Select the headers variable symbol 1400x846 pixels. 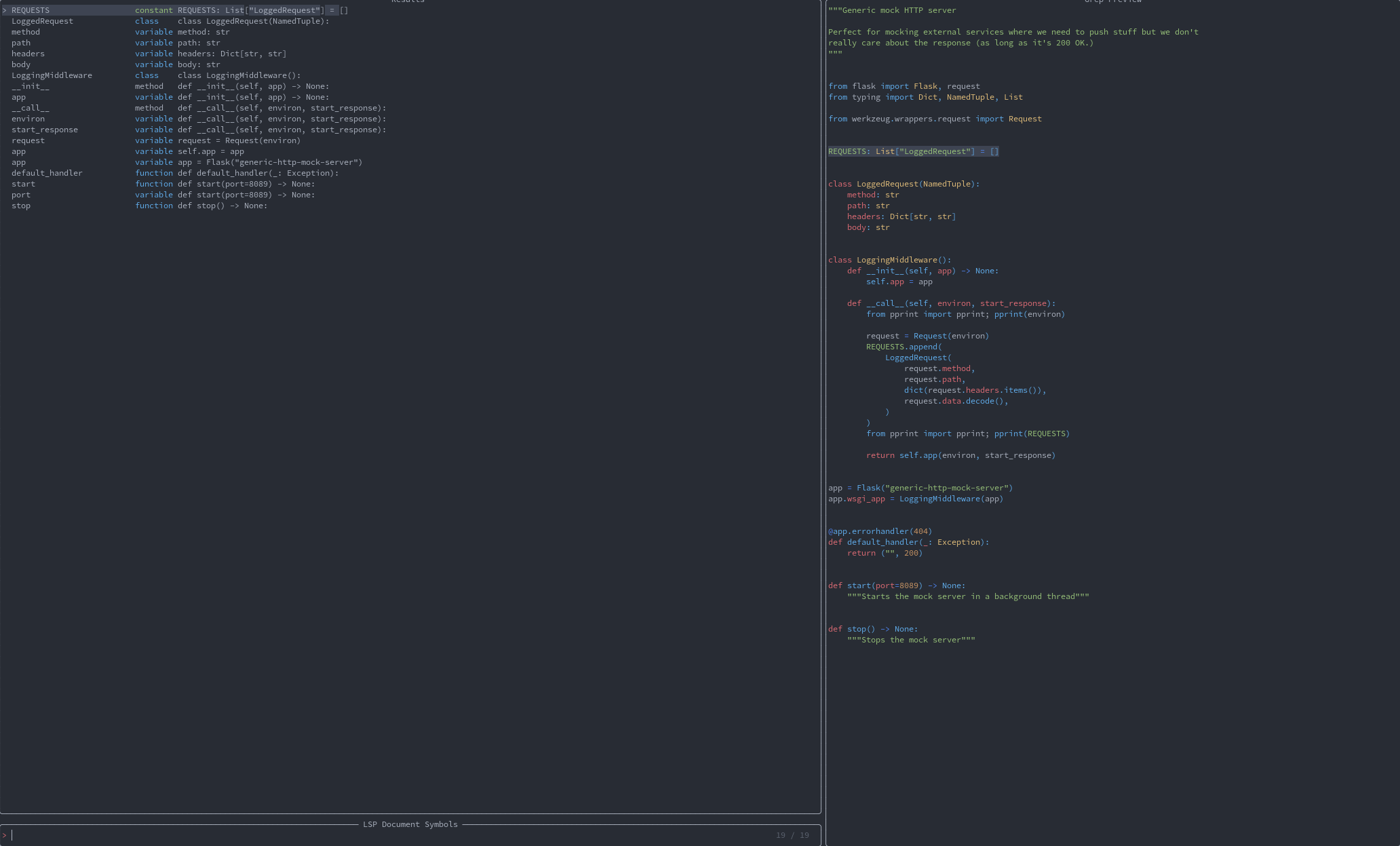point(27,53)
